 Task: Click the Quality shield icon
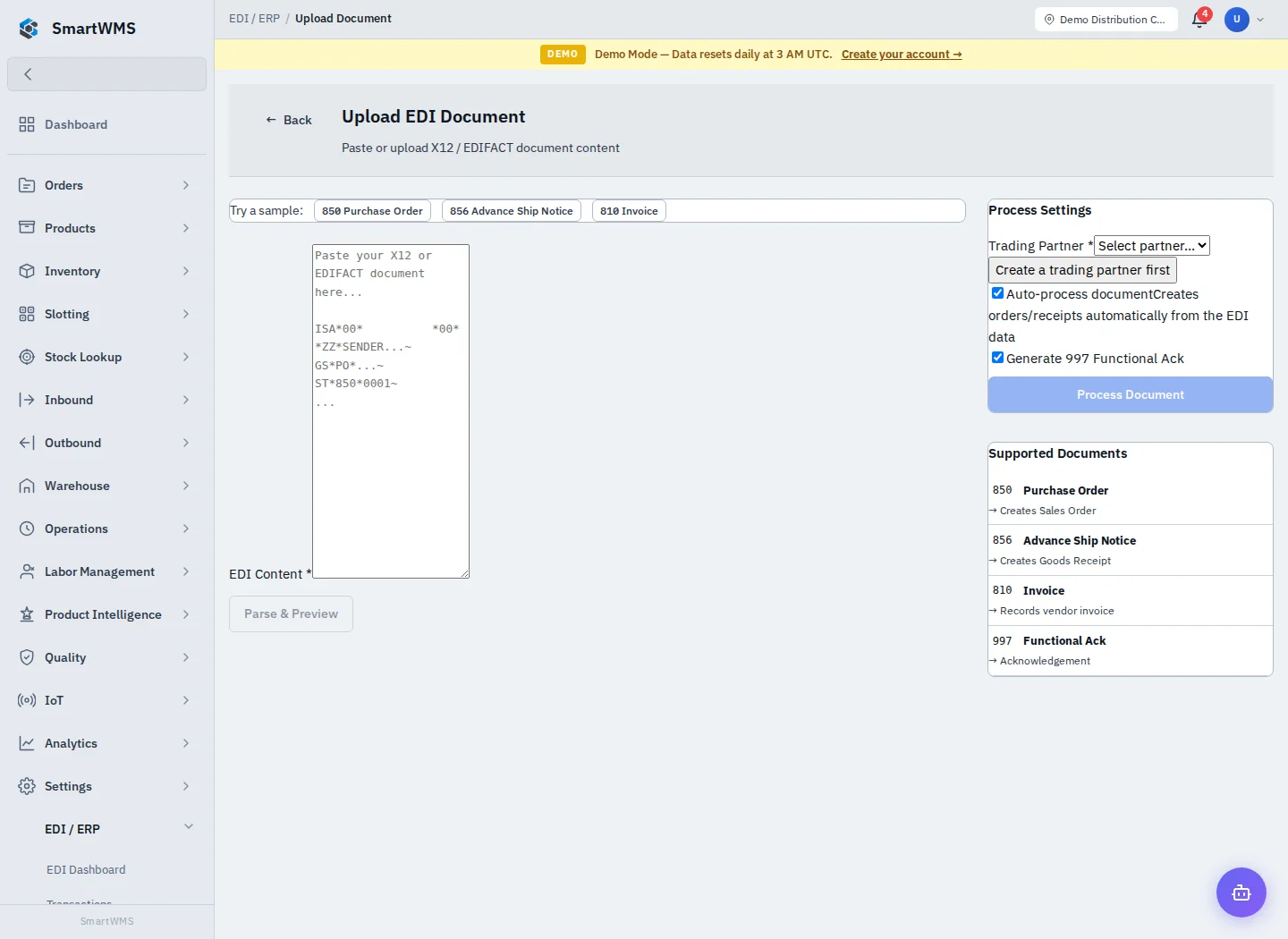pyautogui.click(x=27, y=657)
